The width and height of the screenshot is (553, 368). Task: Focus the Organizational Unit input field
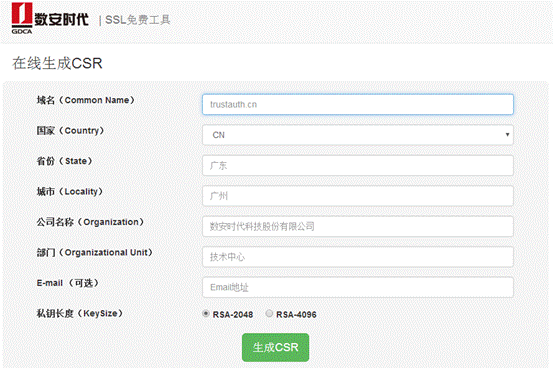pos(358,257)
